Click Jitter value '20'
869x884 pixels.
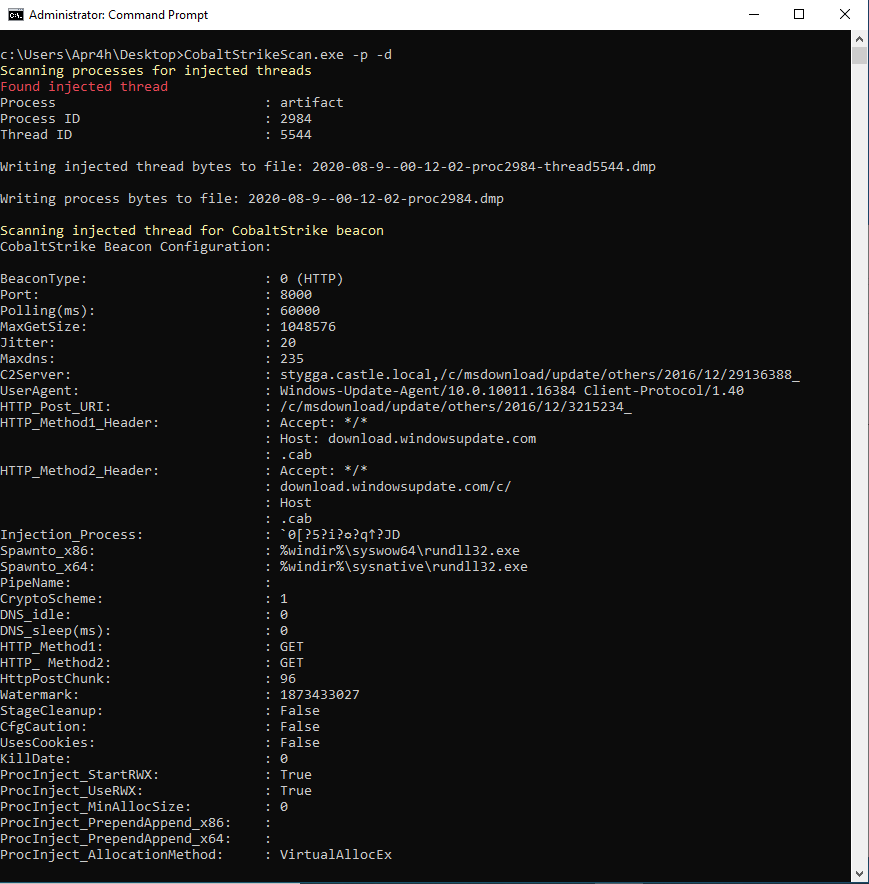point(288,343)
